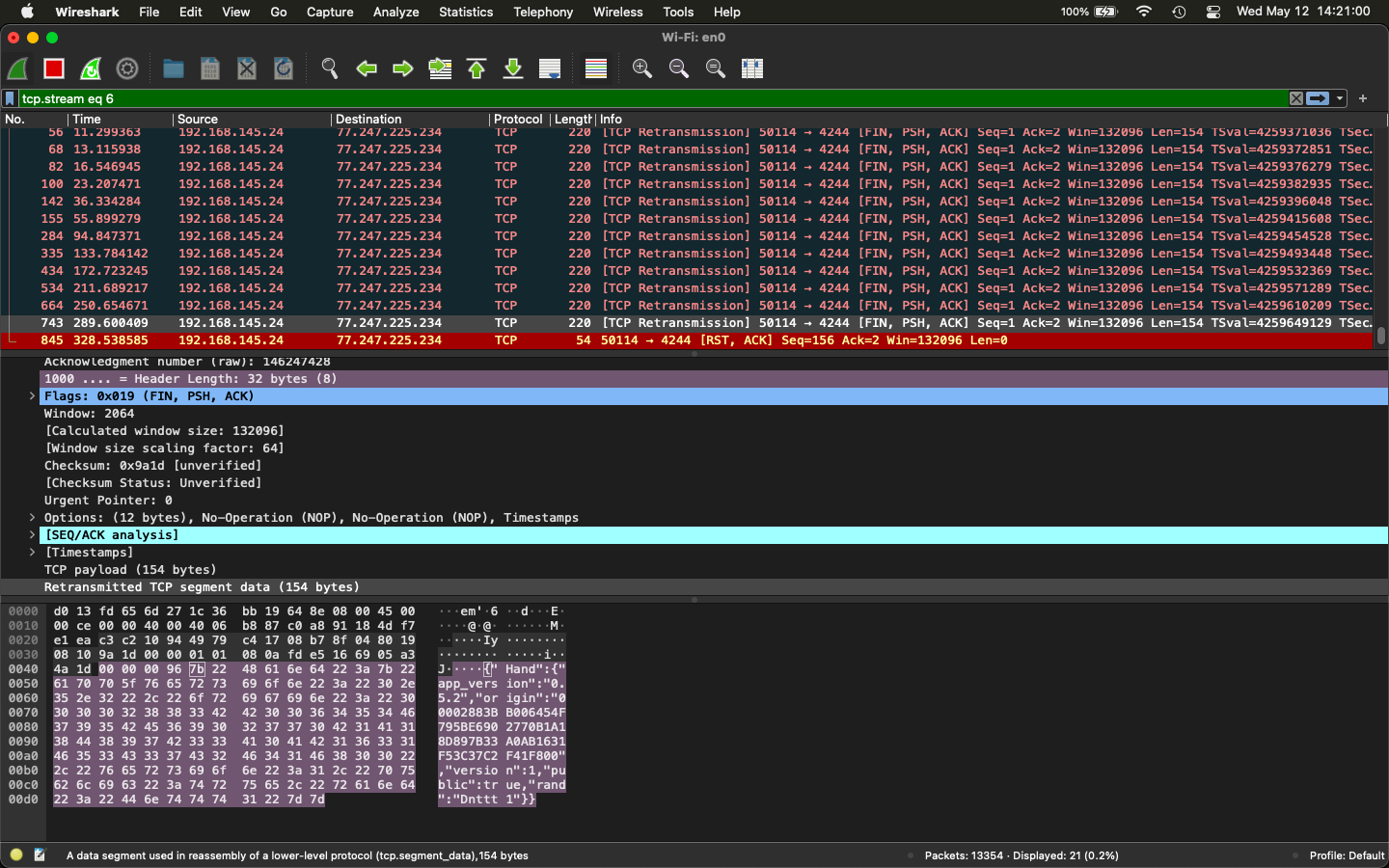Open the filter history dropdown arrow
Image resolution: width=1389 pixels, height=868 pixels.
click(x=1339, y=97)
